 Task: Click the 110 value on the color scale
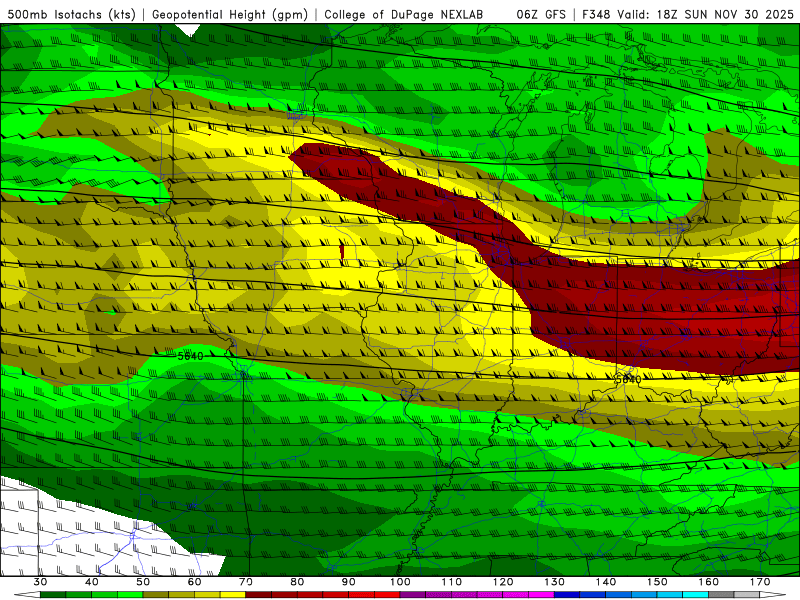pyautogui.click(x=452, y=582)
